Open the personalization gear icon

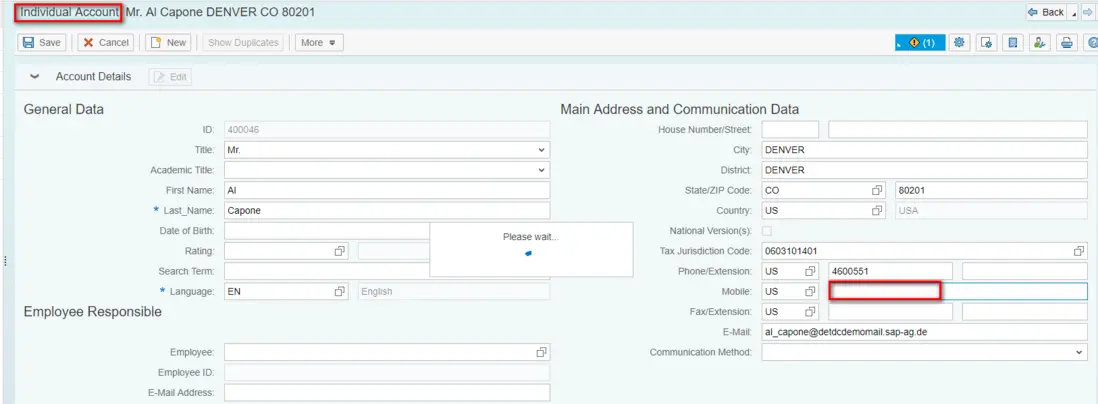click(x=960, y=42)
